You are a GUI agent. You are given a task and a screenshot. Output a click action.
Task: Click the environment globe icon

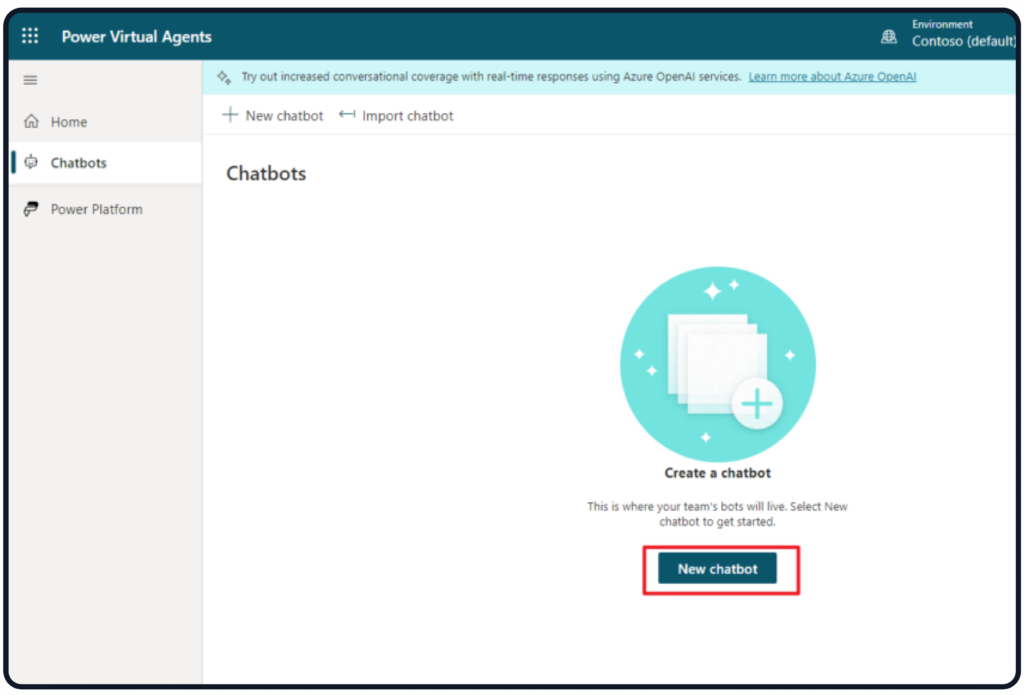click(x=889, y=37)
